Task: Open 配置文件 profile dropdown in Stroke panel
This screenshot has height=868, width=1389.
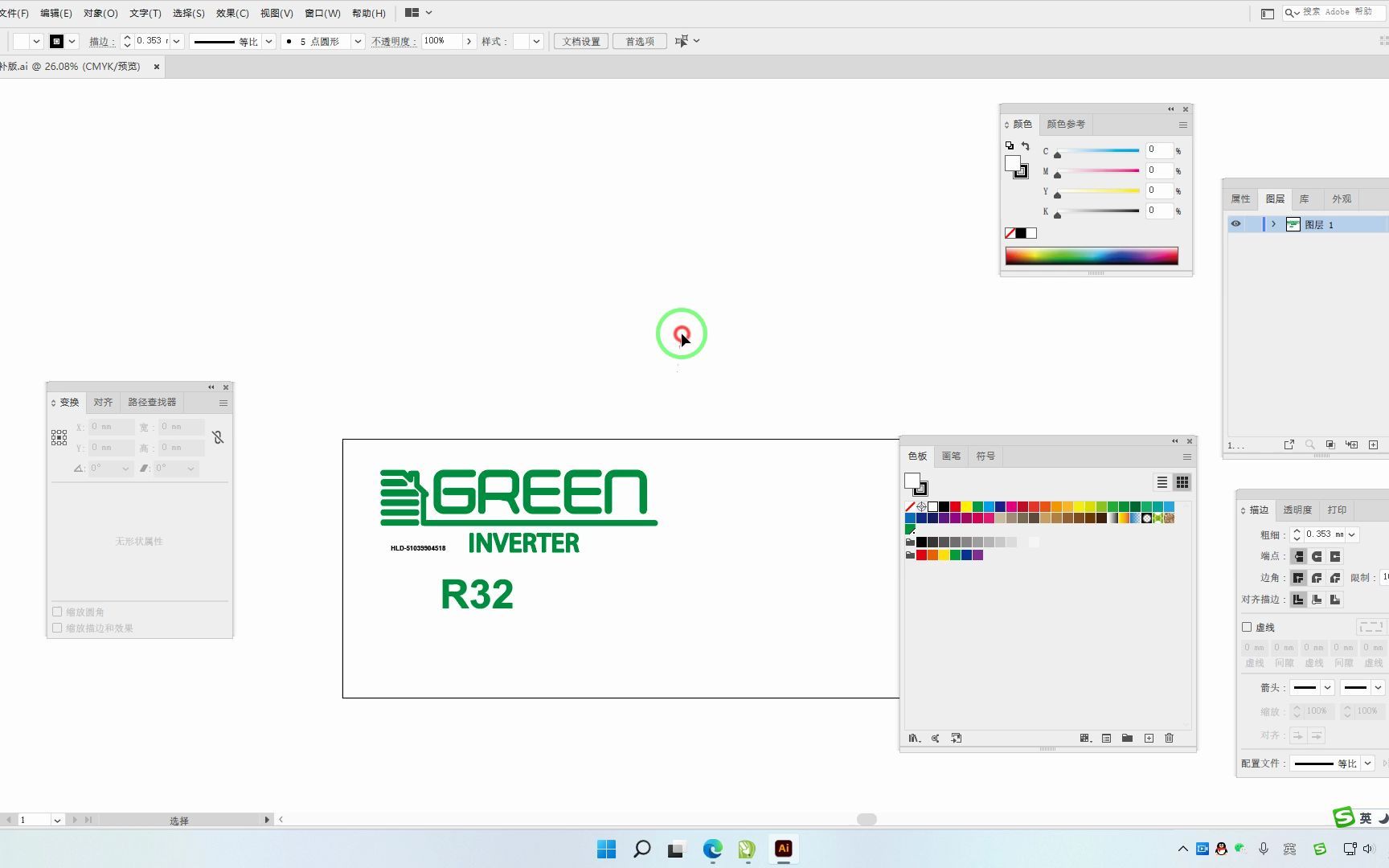Action: pyautogui.click(x=1367, y=764)
